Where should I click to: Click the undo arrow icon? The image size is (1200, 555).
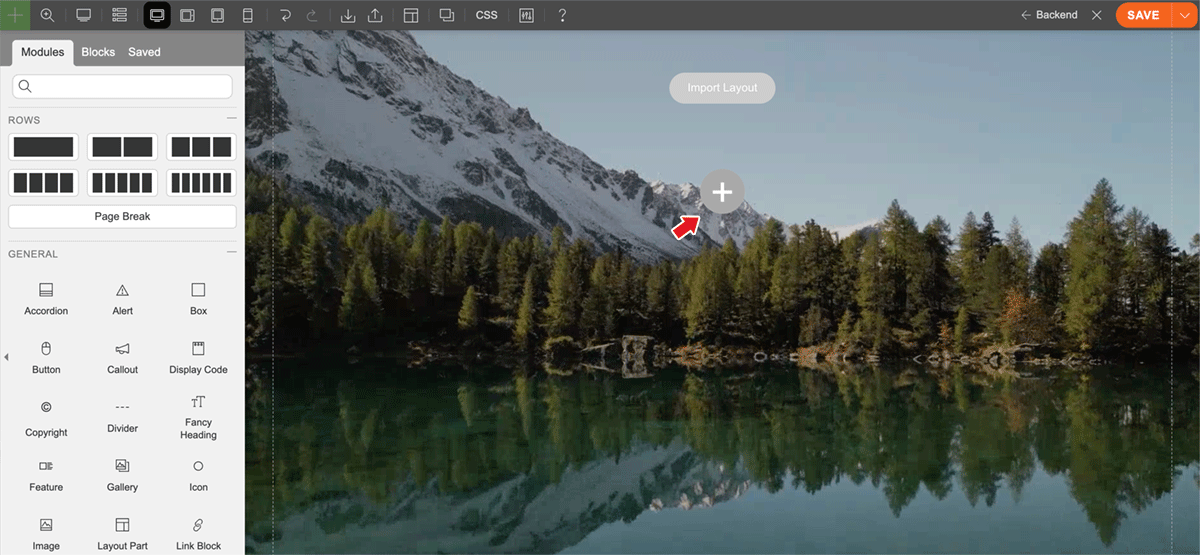click(x=285, y=15)
